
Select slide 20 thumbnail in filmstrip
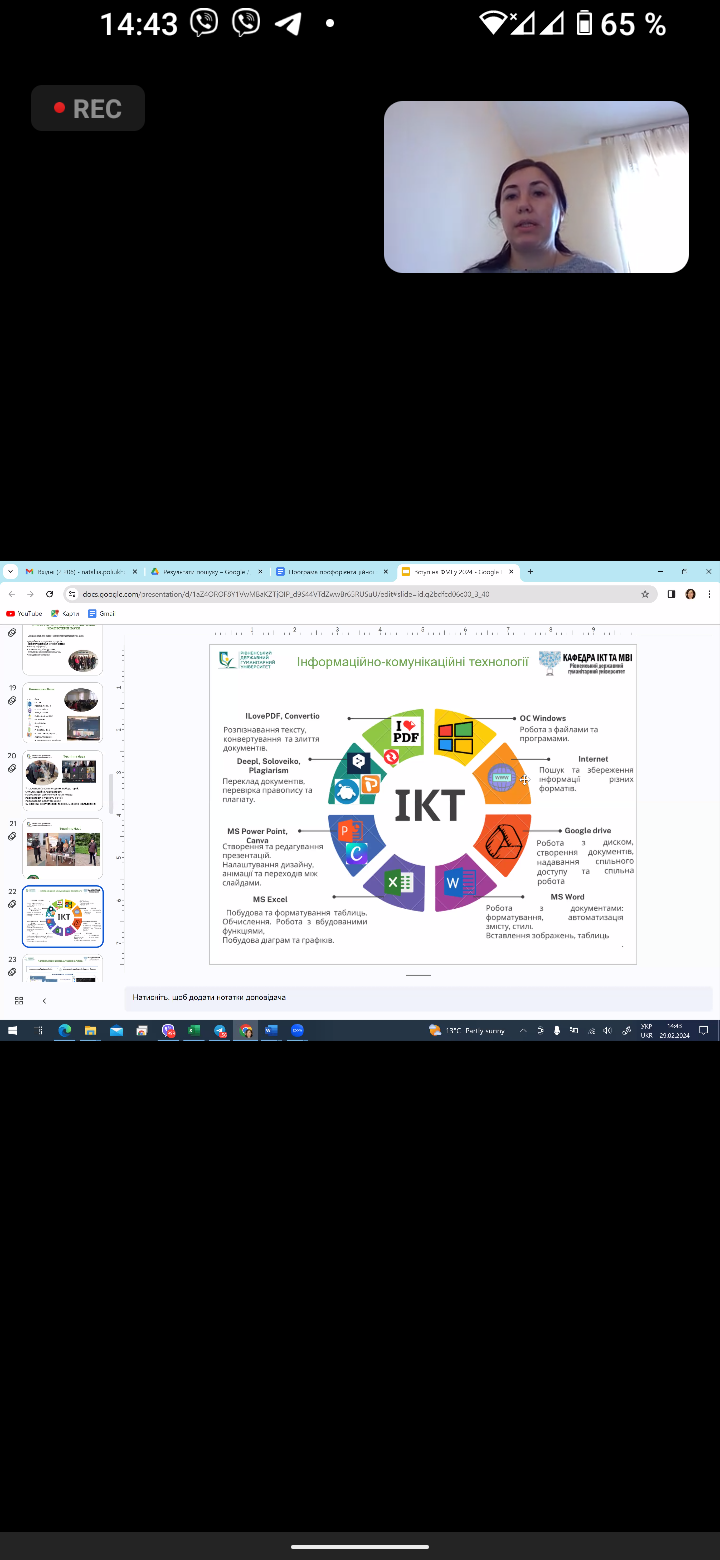pos(62,780)
